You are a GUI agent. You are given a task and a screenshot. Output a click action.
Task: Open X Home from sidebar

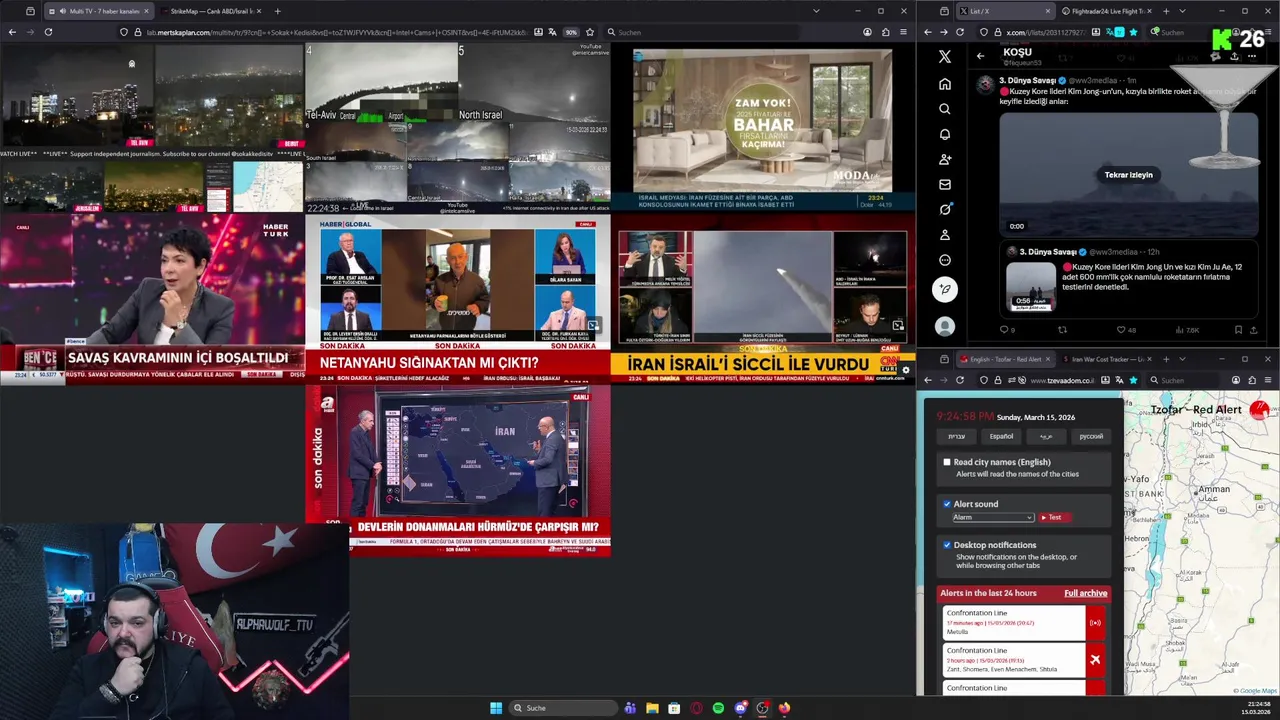[x=944, y=84]
